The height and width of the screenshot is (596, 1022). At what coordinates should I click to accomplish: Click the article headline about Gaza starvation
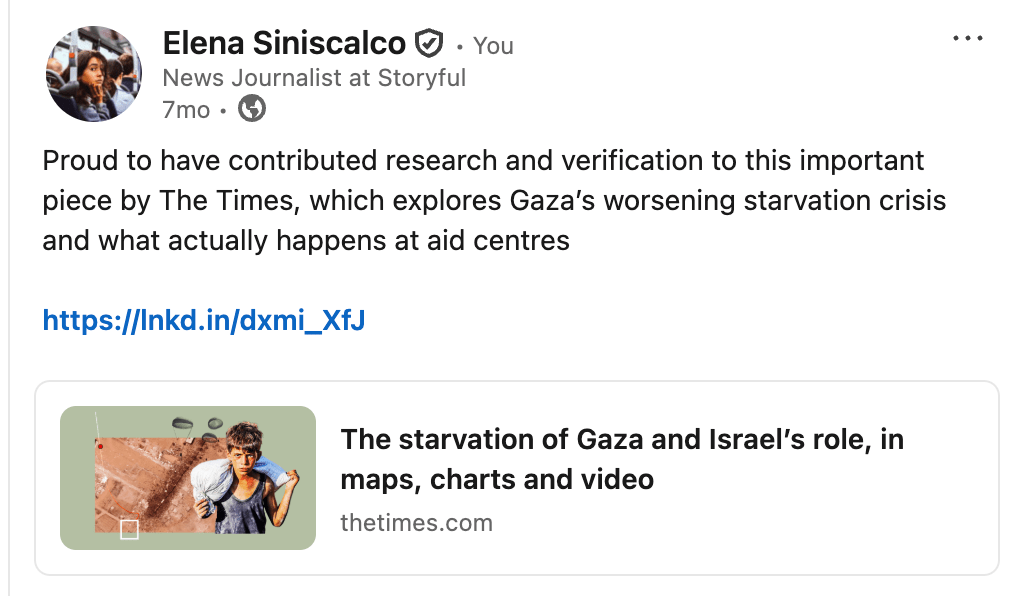click(x=621, y=440)
